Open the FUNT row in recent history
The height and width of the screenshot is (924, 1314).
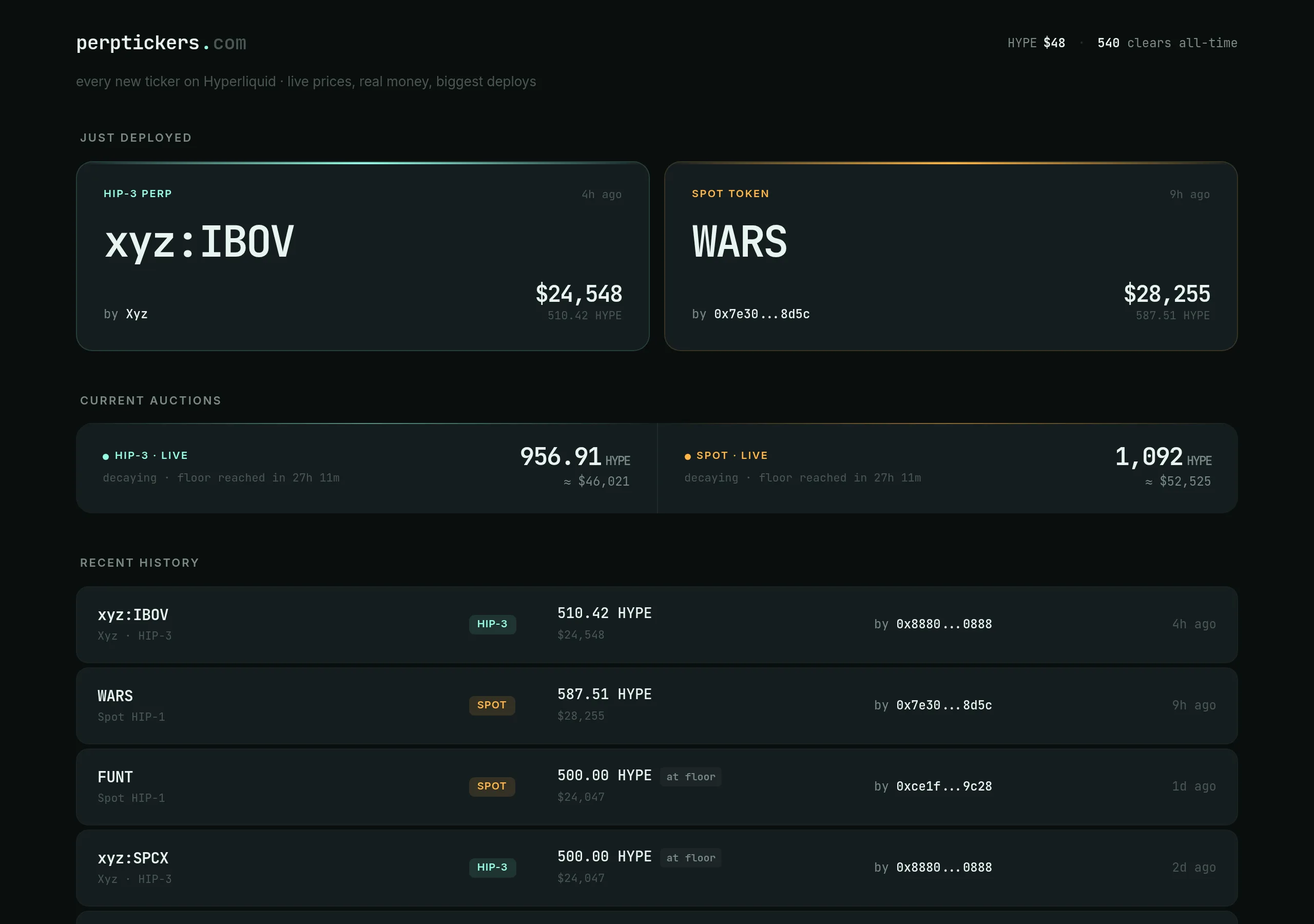656,786
